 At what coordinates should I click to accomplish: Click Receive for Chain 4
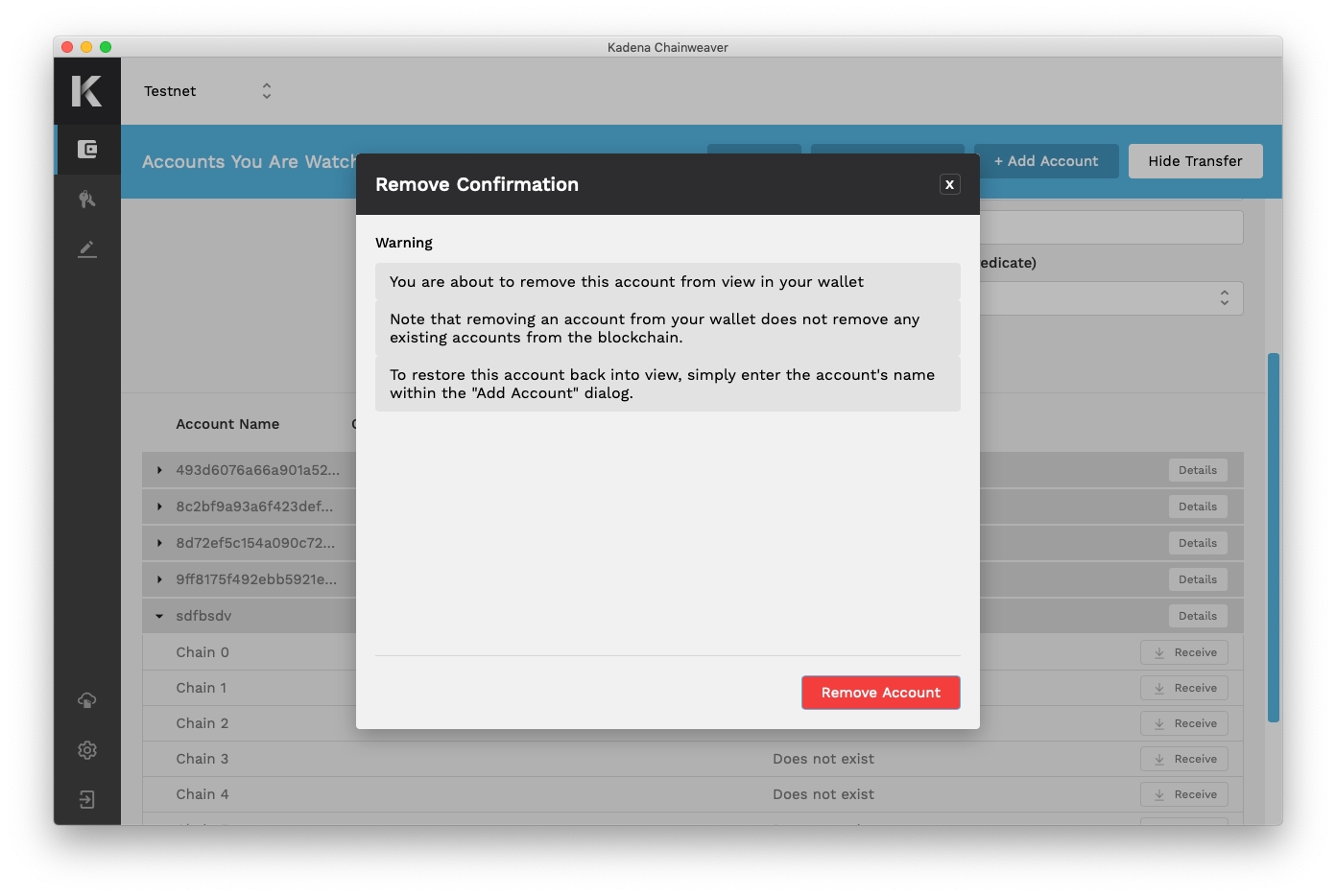tap(1184, 794)
